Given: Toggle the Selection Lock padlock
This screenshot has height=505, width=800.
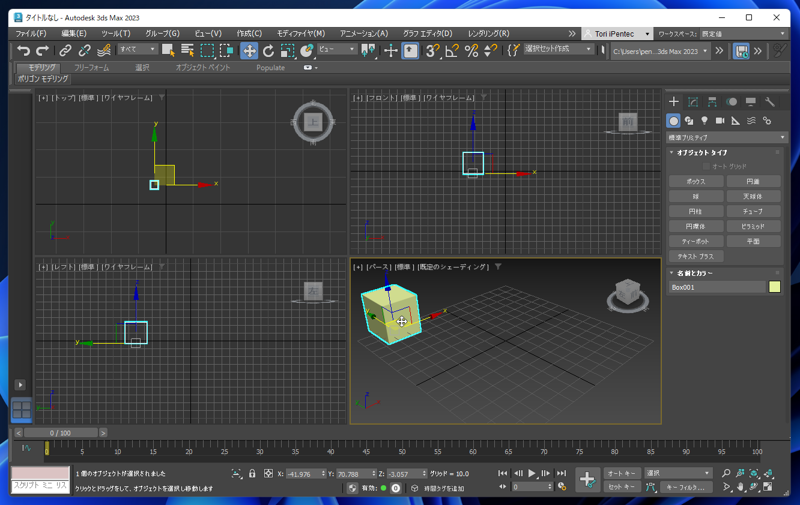Looking at the screenshot, I should click(252, 473).
